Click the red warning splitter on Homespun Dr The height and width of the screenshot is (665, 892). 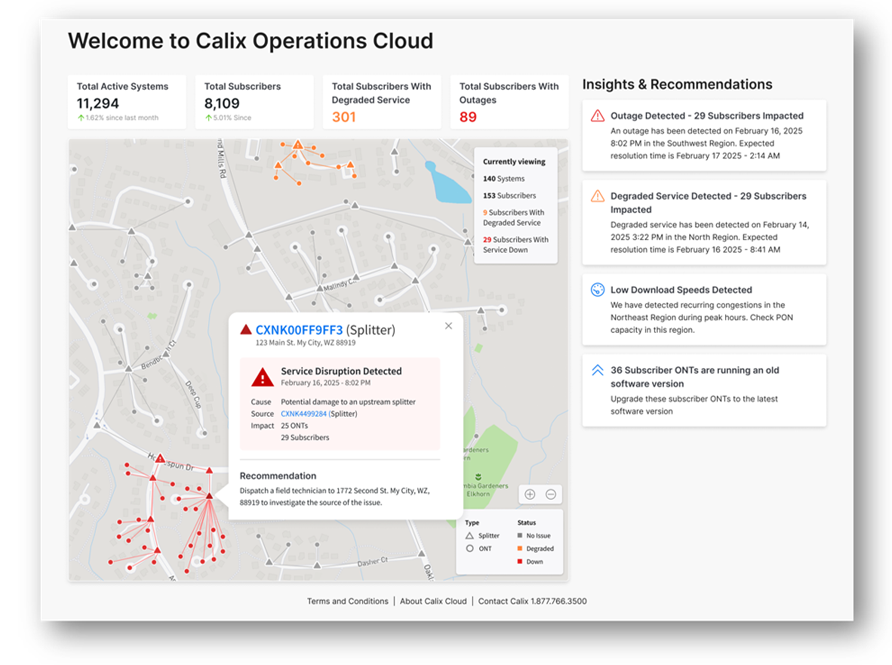pyautogui.click(x=160, y=458)
